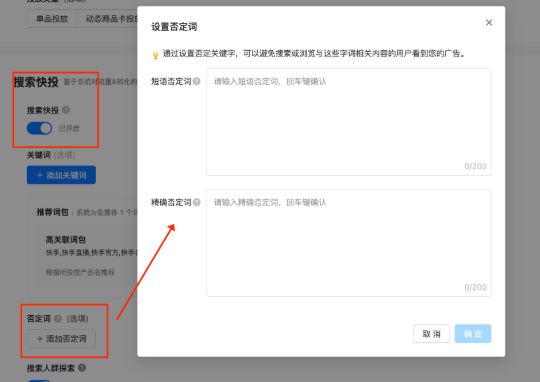
Task: Click the 添加否定词 button
Action: 61,339
